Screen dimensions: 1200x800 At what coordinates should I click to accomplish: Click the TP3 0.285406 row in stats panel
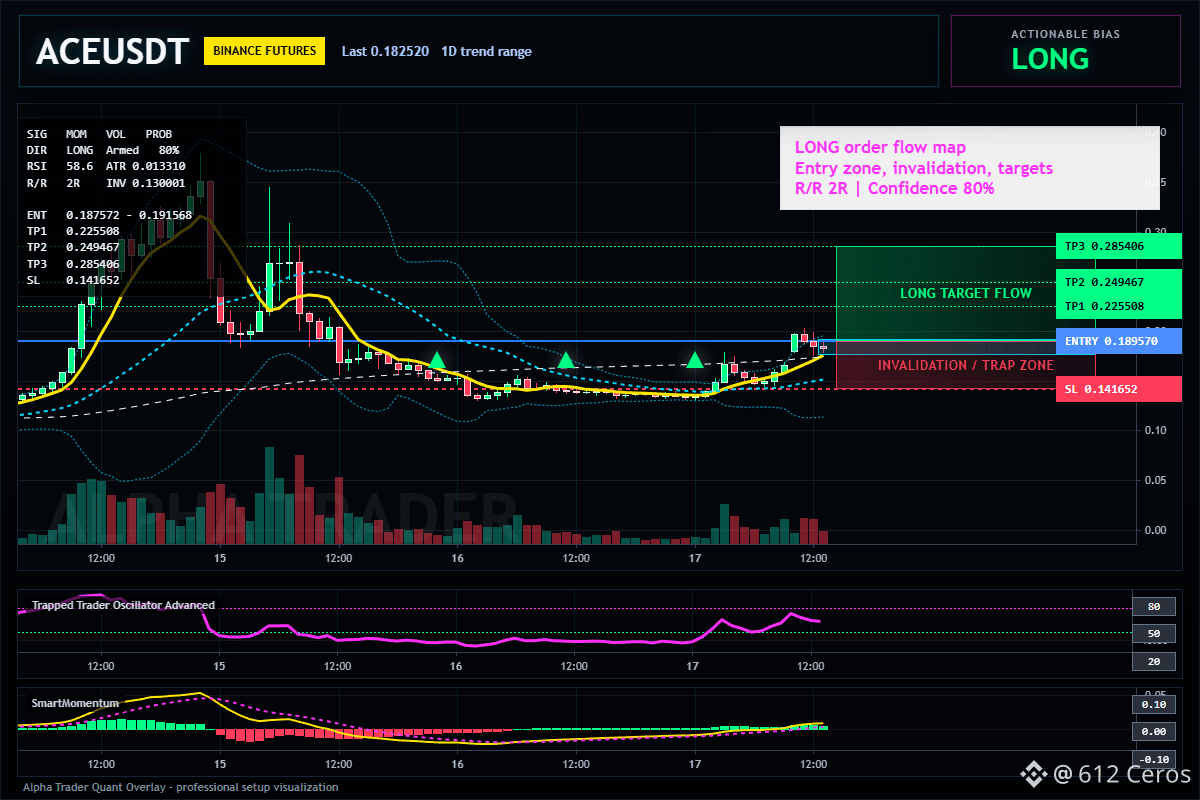(x=73, y=264)
